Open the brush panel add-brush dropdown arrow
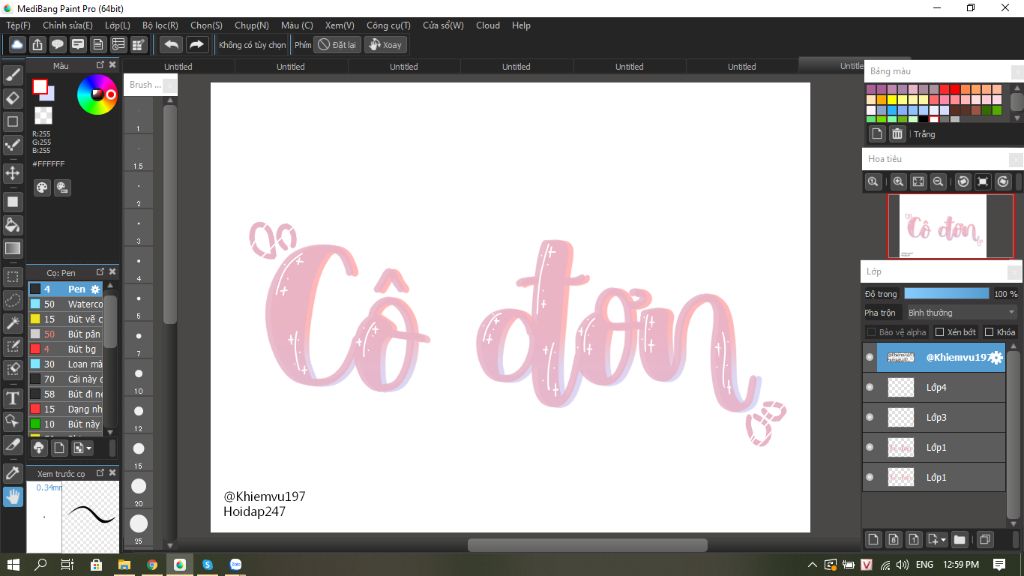This screenshot has width=1024, height=576. (x=89, y=448)
